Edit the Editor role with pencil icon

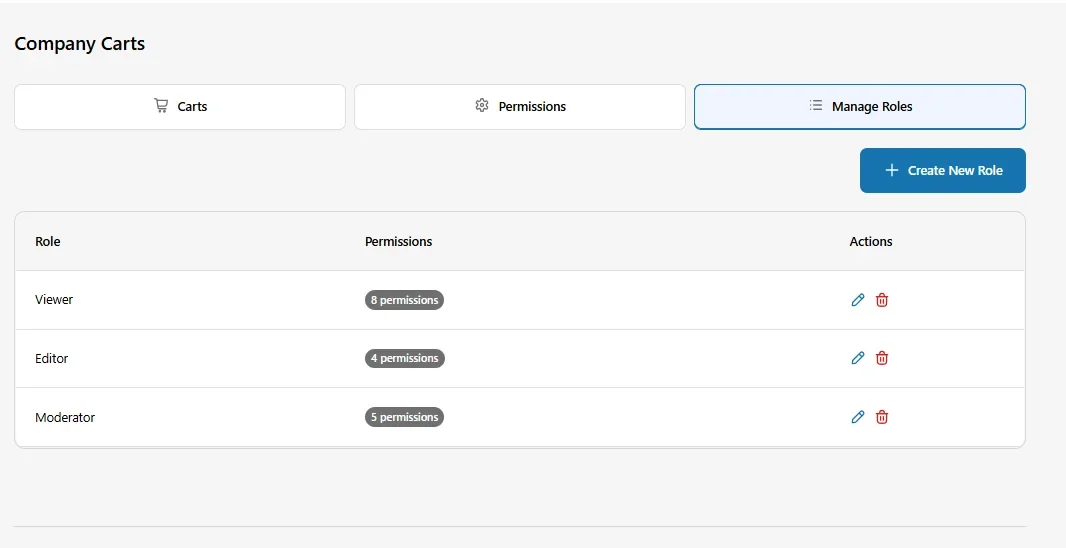(x=857, y=358)
